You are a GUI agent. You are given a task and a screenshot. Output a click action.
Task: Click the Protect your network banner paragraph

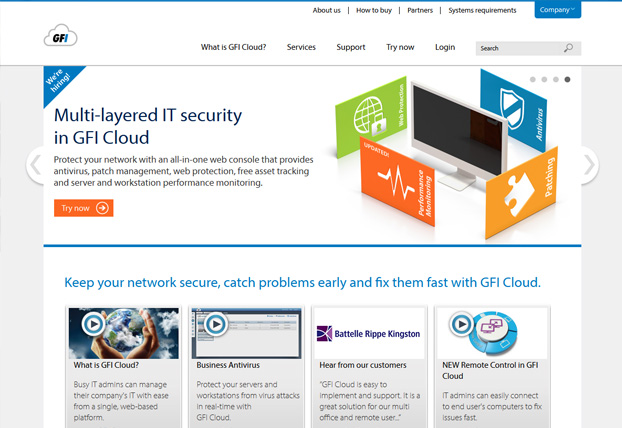pyautogui.click(x=183, y=171)
